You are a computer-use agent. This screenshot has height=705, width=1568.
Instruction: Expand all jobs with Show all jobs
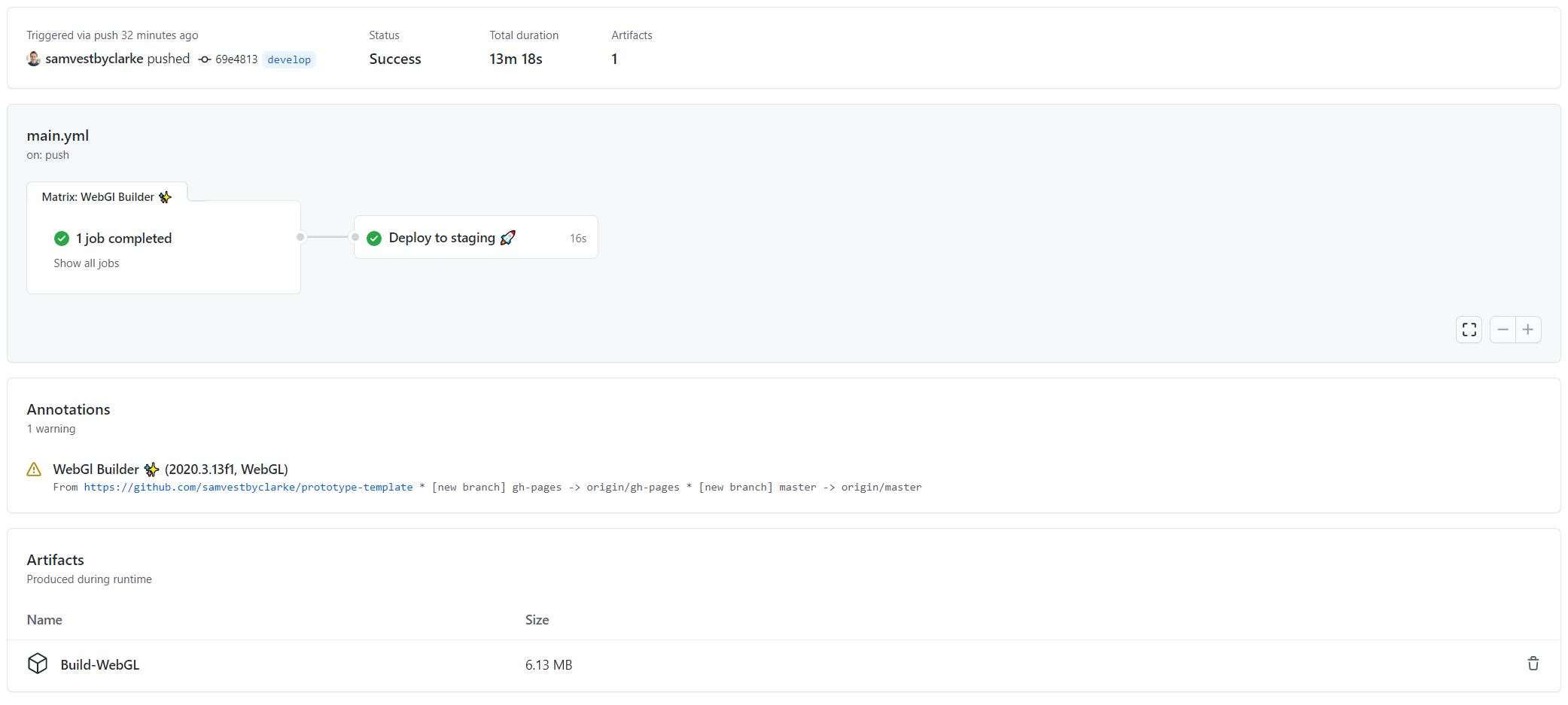click(x=86, y=263)
